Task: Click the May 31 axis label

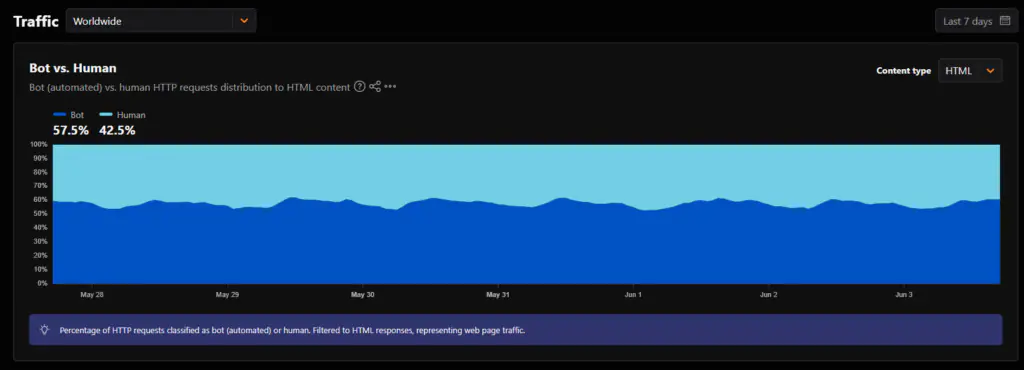Action: tap(498, 295)
